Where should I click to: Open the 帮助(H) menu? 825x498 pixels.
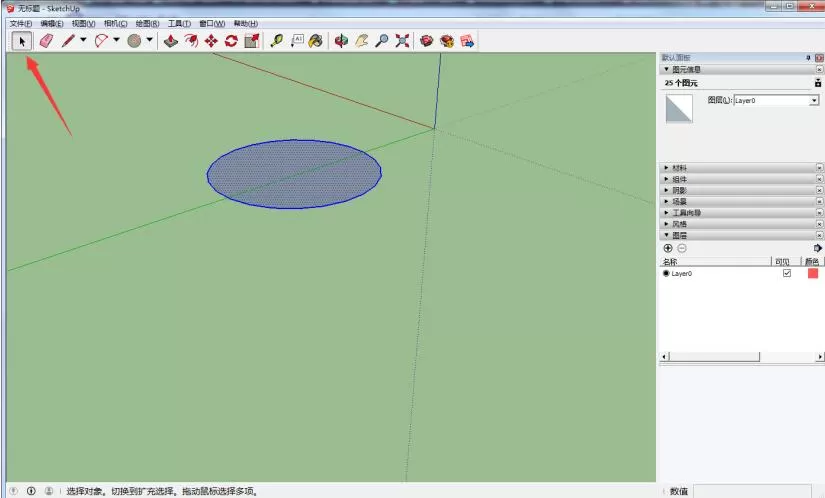(246, 24)
